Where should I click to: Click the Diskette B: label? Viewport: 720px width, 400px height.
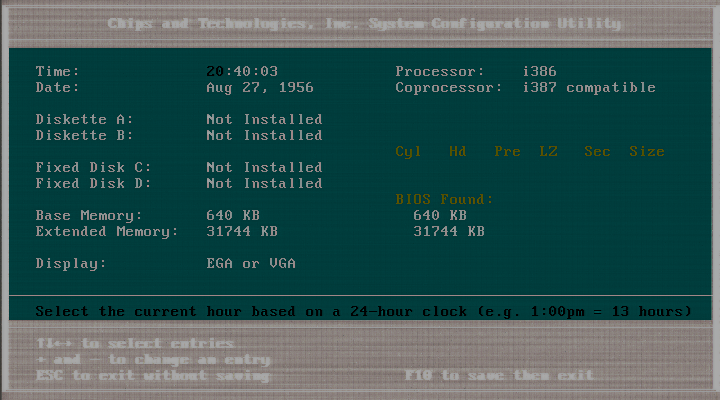point(84,135)
